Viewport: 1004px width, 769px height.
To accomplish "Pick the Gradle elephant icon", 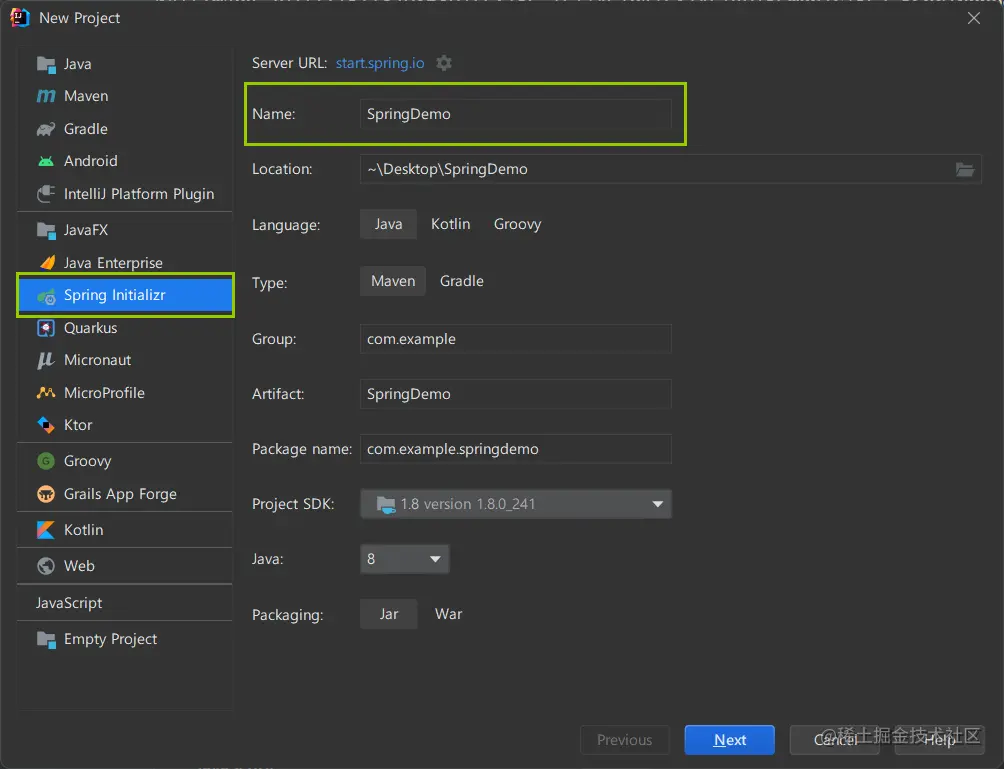I will click(46, 129).
